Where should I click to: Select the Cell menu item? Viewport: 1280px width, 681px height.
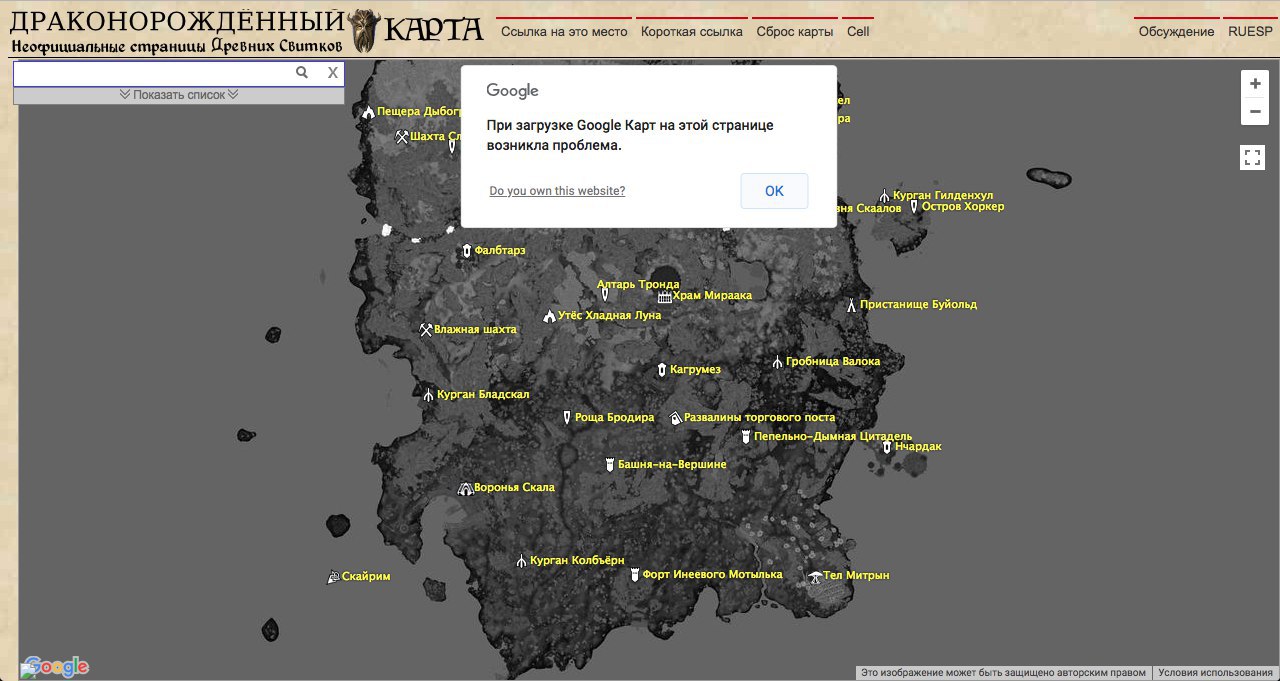[x=858, y=31]
